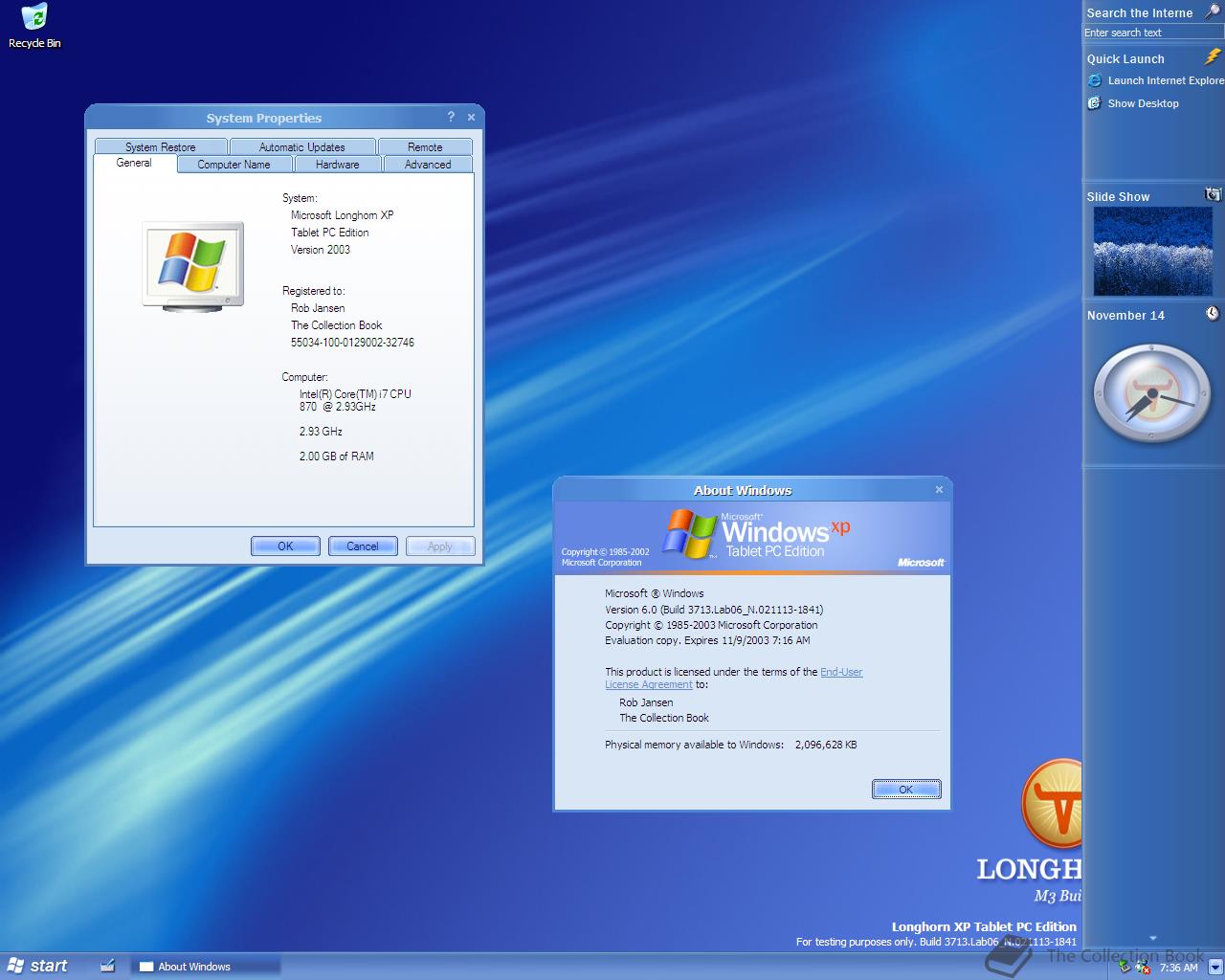This screenshot has width=1225, height=980.
Task: Click the Quick Launch lightning bolt icon
Action: pyautogui.click(x=1213, y=57)
